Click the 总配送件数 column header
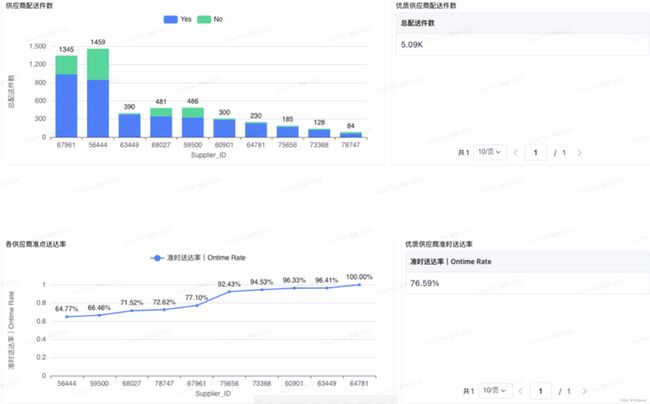 click(523, 23)
